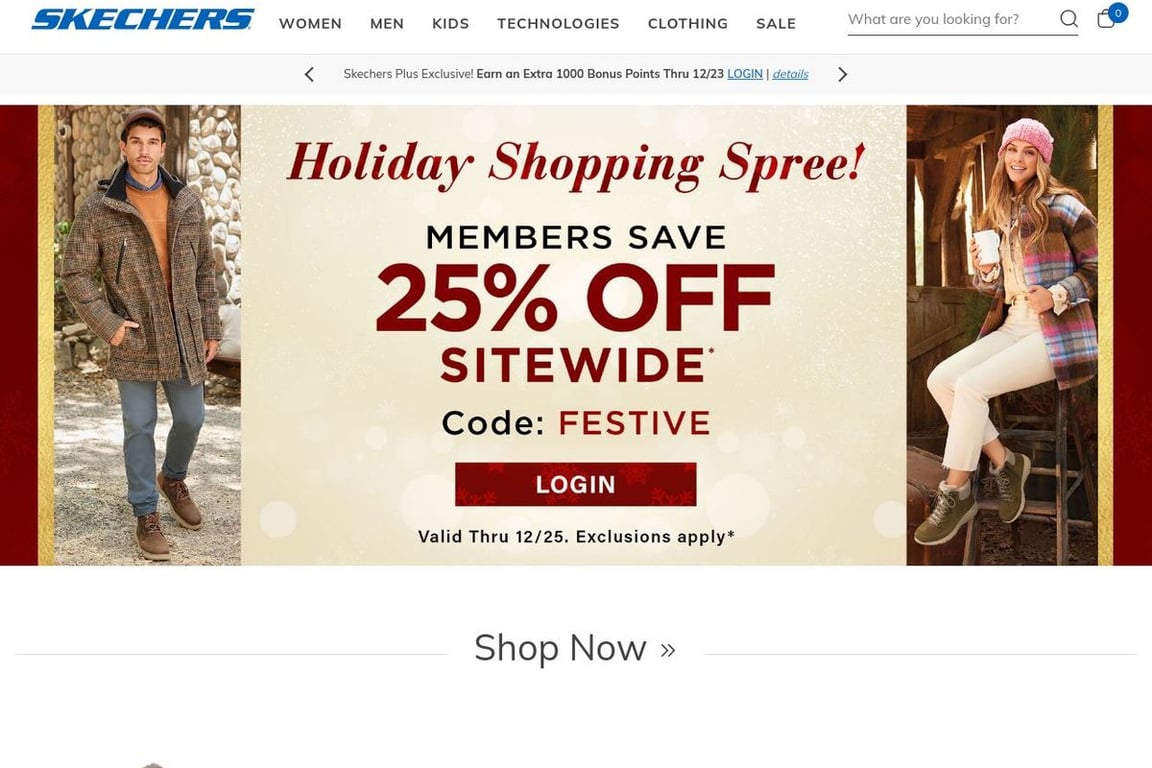
Task: Show next promo banner message
Action: (x=843, y=74)
